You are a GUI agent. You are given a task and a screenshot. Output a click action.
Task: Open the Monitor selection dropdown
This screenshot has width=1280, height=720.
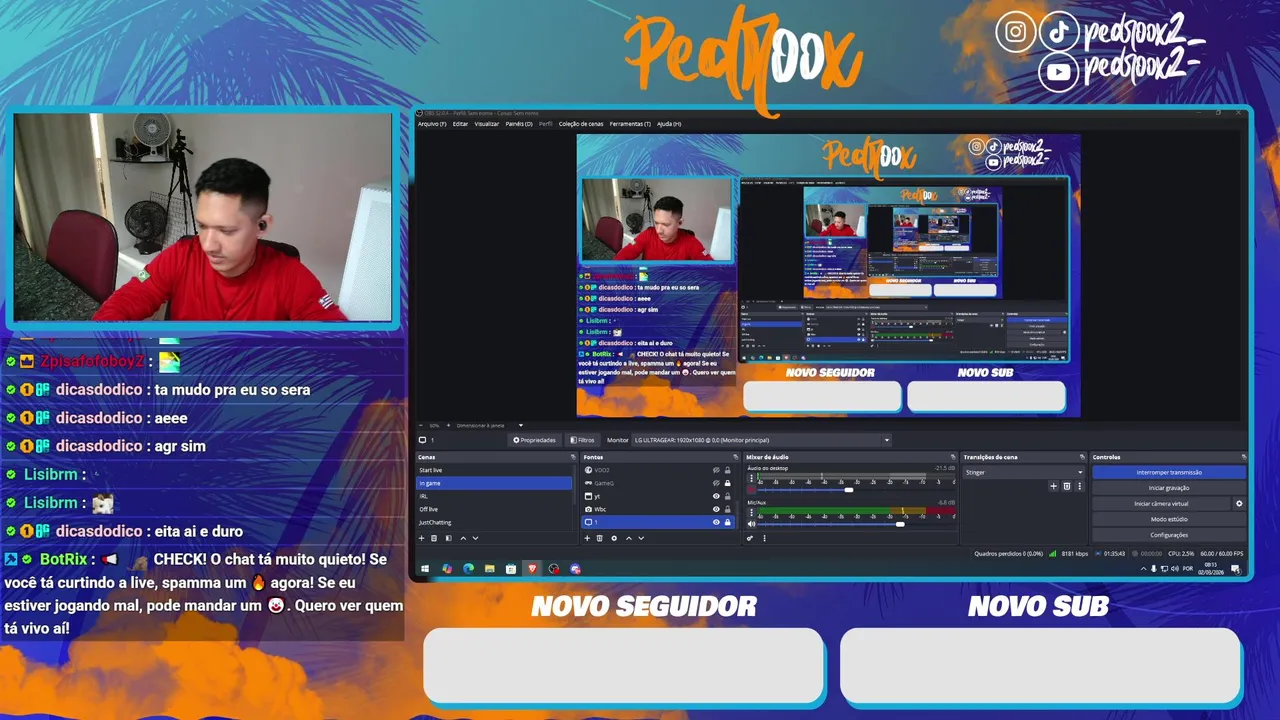tap(760, 440)
